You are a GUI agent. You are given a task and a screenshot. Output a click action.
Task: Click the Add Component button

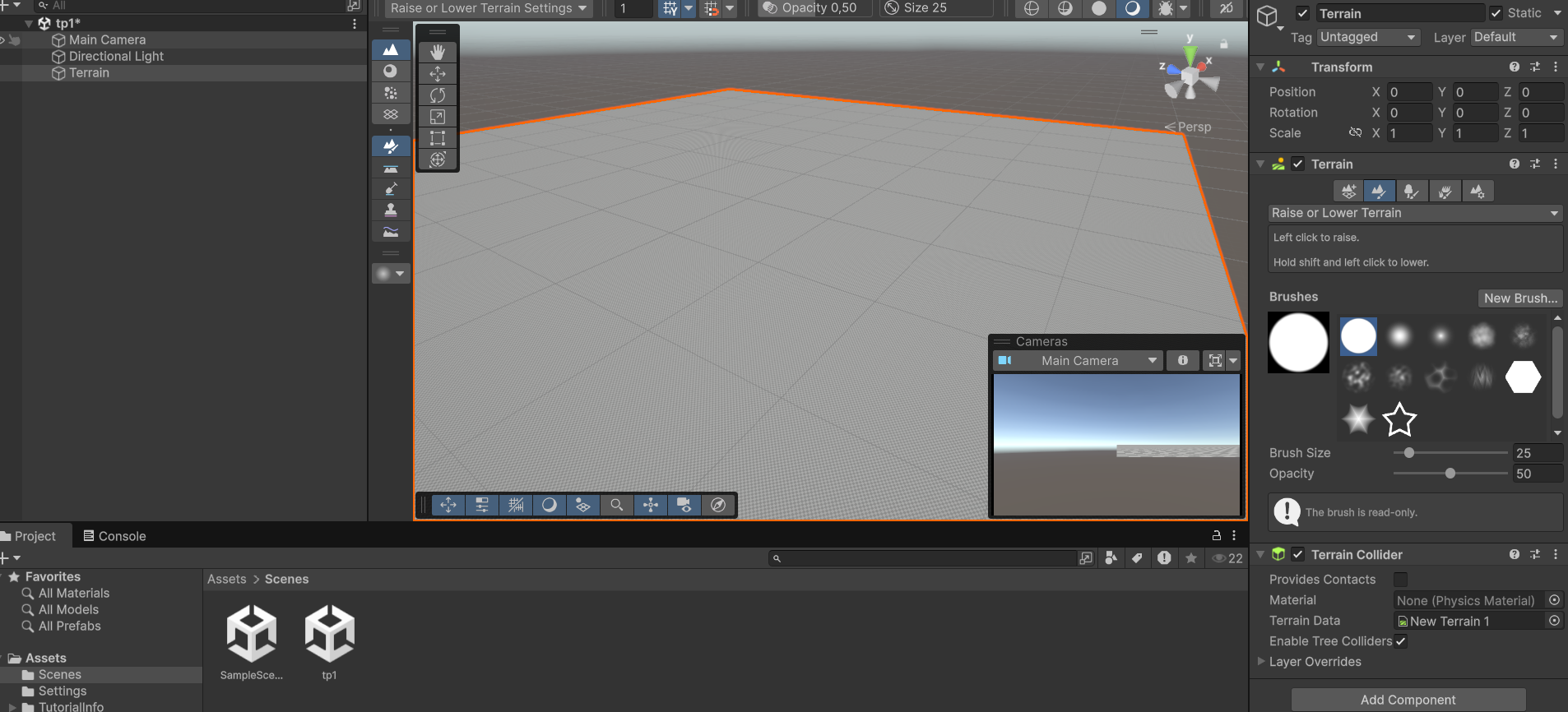pos(1408,700)
